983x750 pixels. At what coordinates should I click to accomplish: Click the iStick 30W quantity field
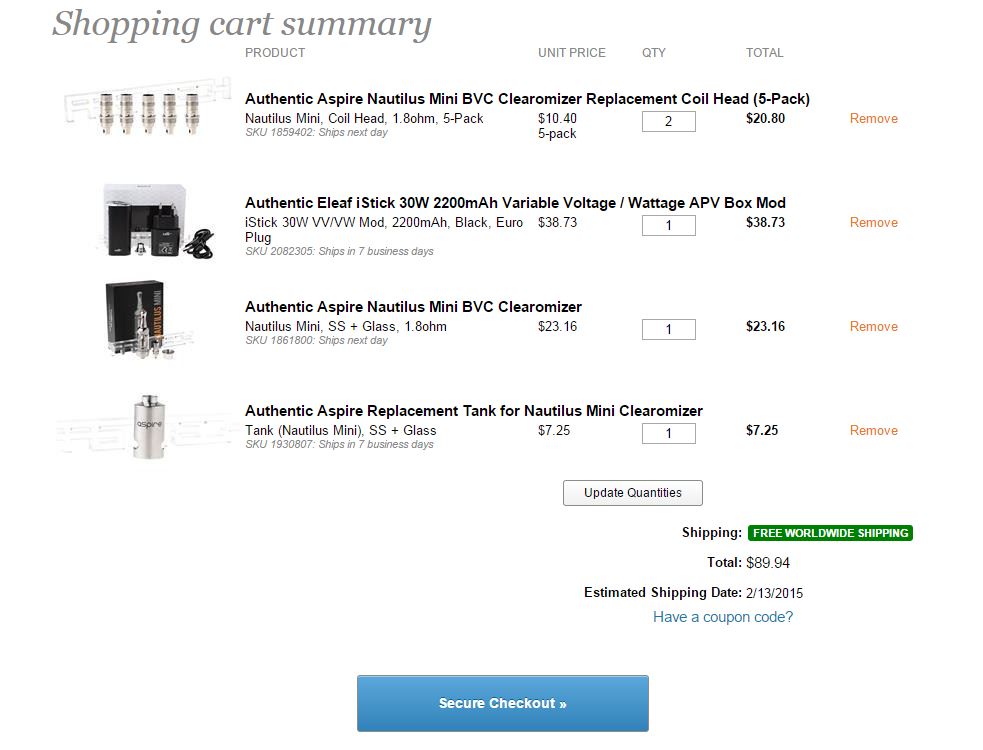(x=668, y=226)
